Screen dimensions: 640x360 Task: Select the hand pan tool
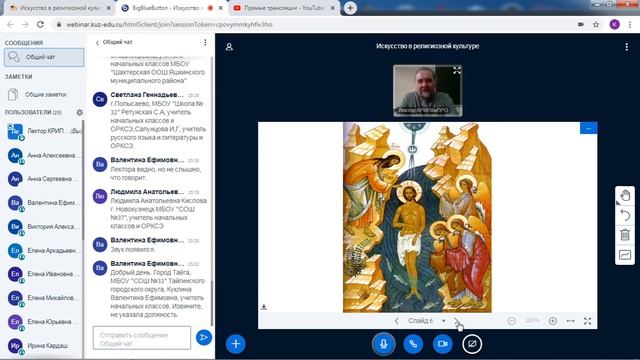(x=625, y=196)
